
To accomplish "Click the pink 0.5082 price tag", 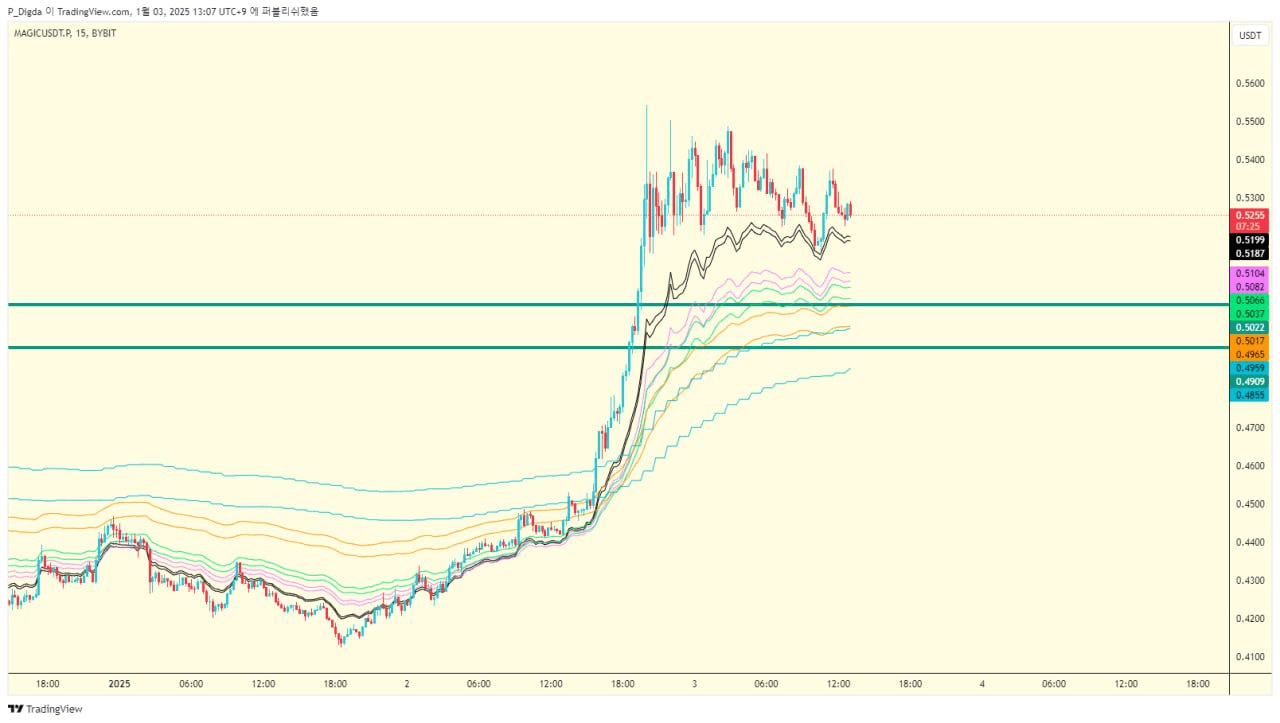I will pos(1250,287).
